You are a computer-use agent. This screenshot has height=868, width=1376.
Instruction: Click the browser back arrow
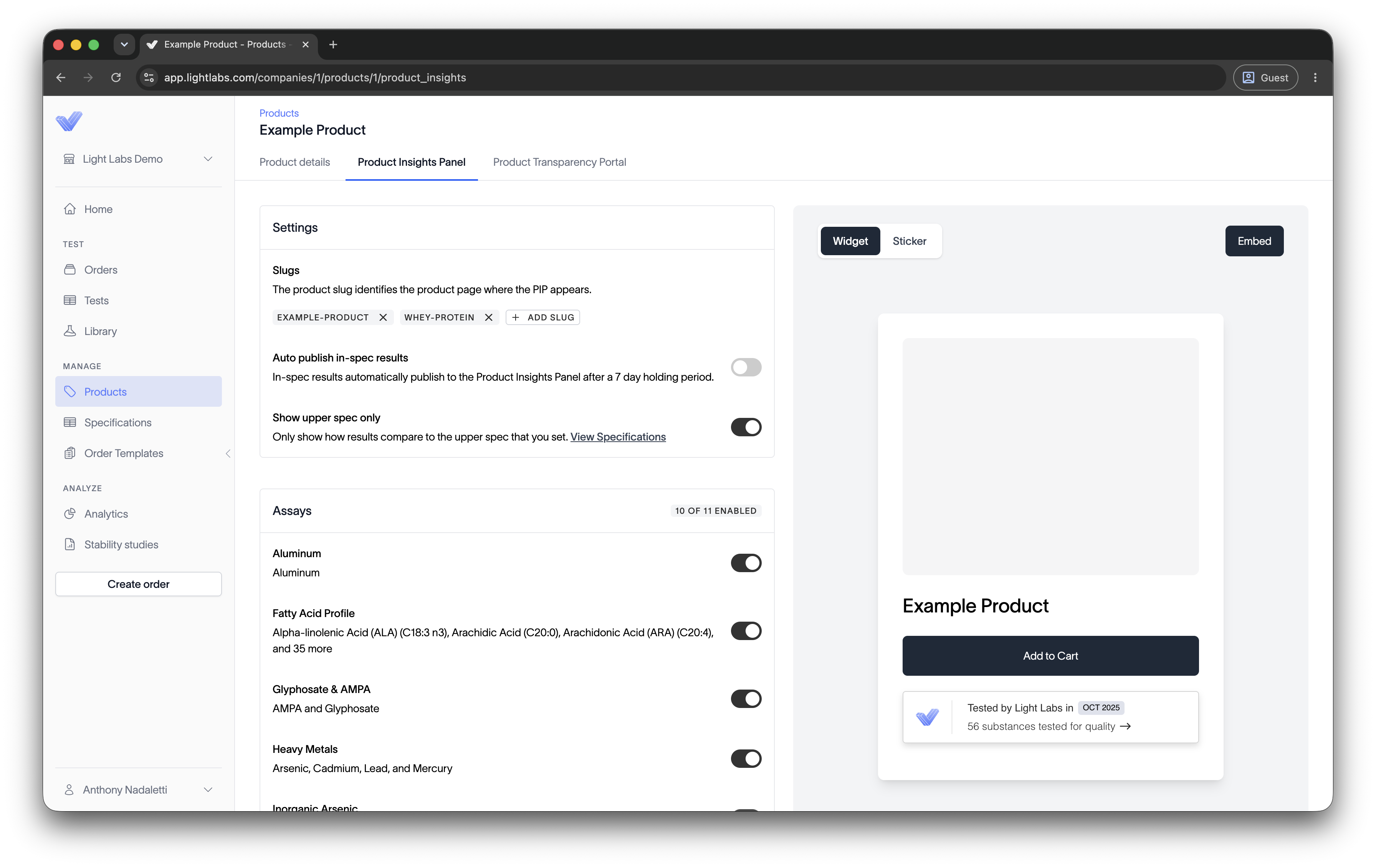pyautogui.click(x=61, y=78)
